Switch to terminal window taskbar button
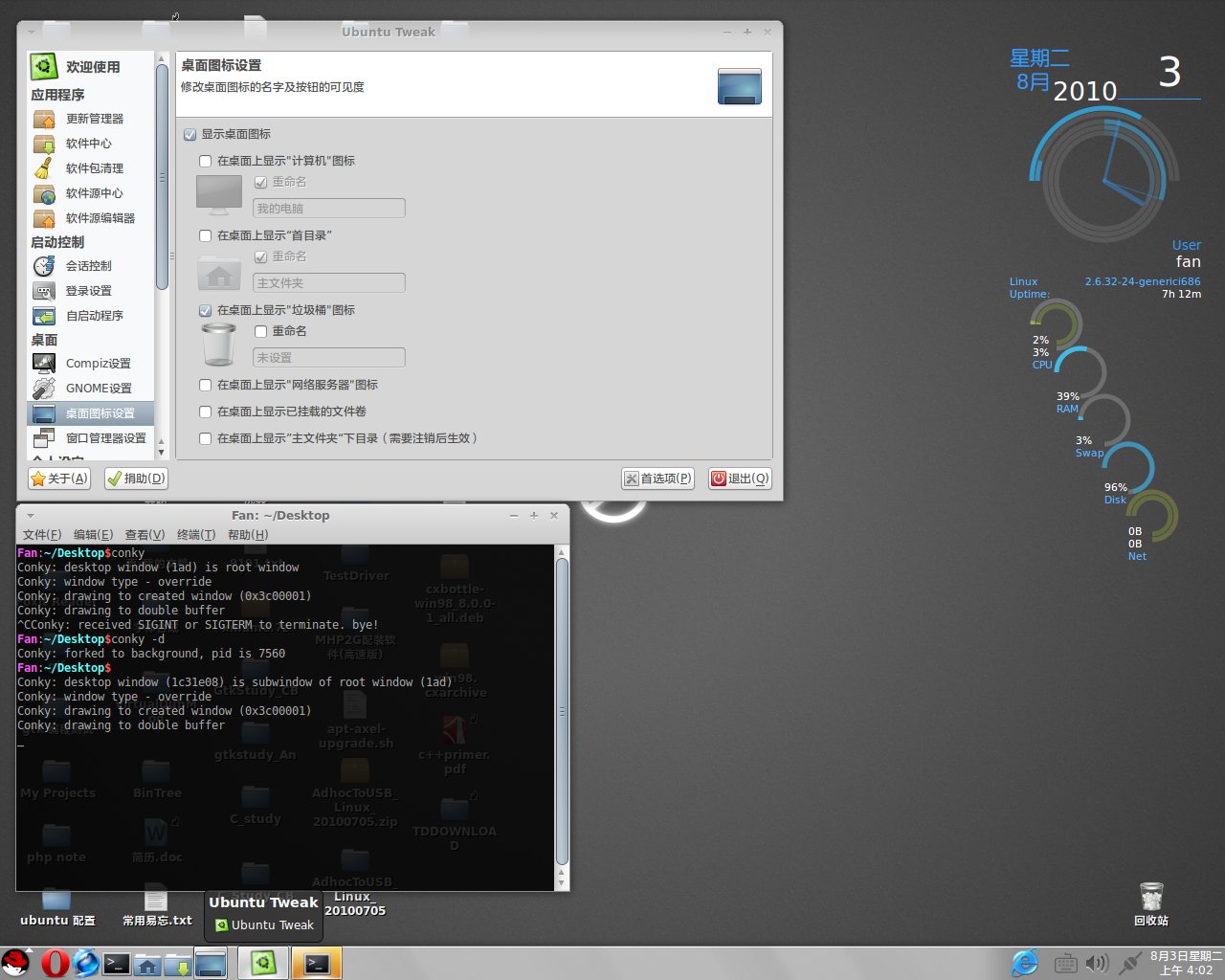1225x980 pixels. 317,963
